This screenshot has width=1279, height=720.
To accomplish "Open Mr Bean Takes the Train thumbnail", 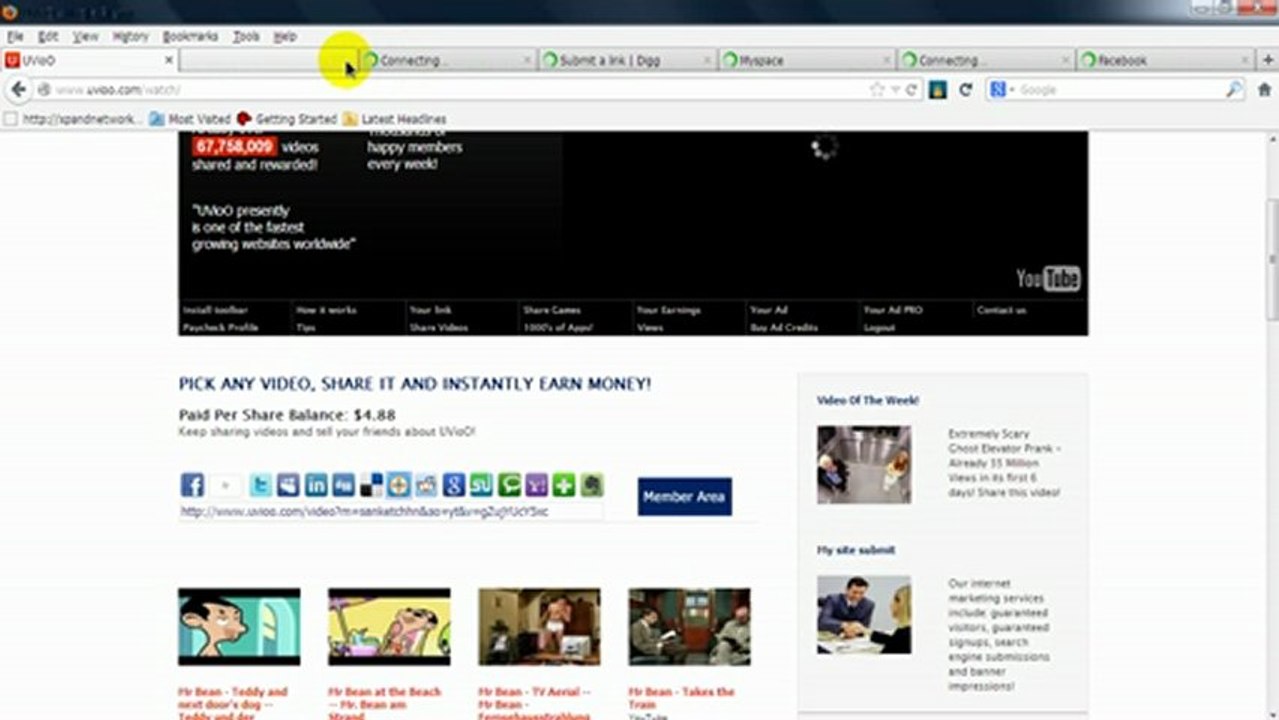I will click(689, 627).
